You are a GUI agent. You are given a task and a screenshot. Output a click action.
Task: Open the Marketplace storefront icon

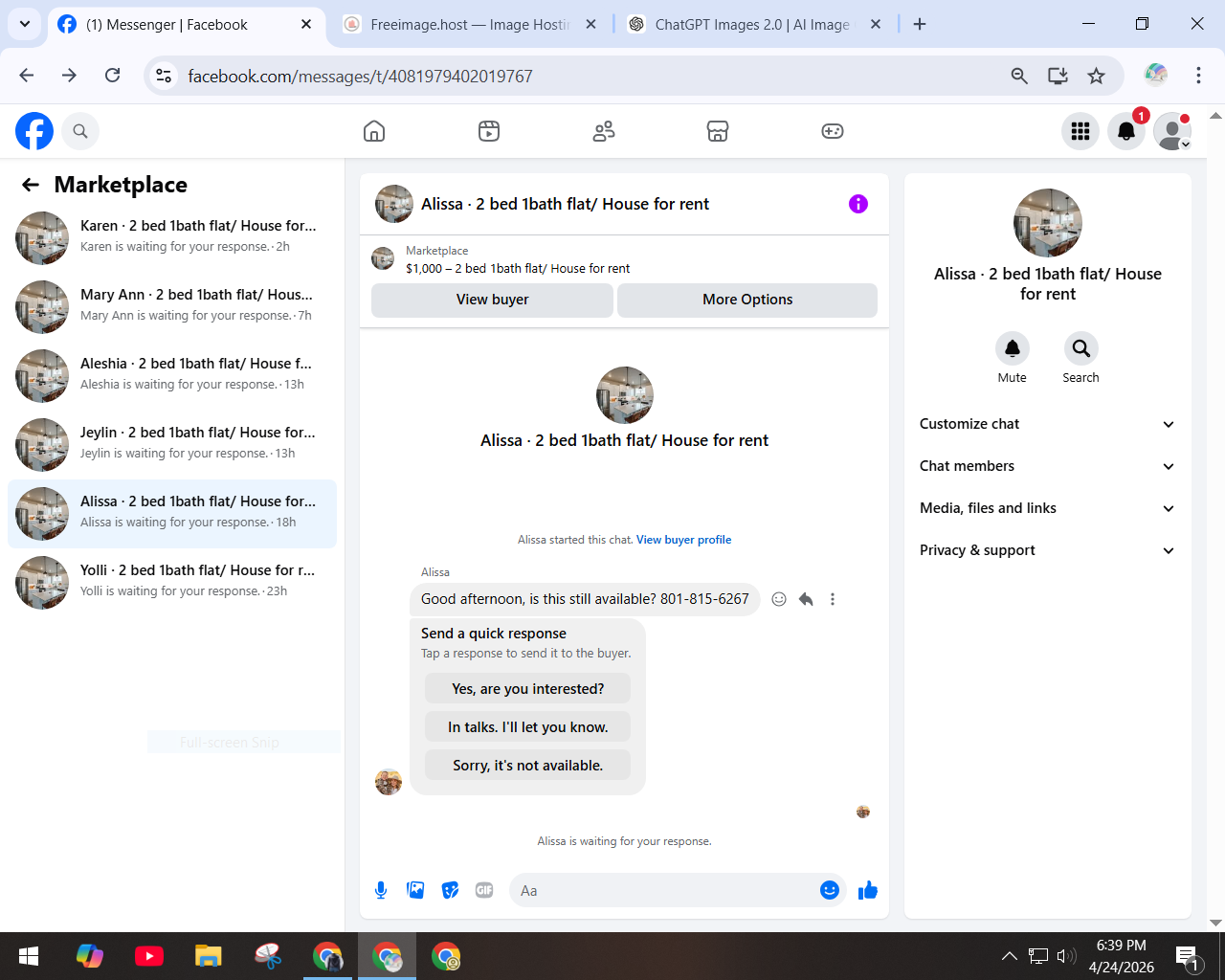pyautogui.click(x=718, y=131)
